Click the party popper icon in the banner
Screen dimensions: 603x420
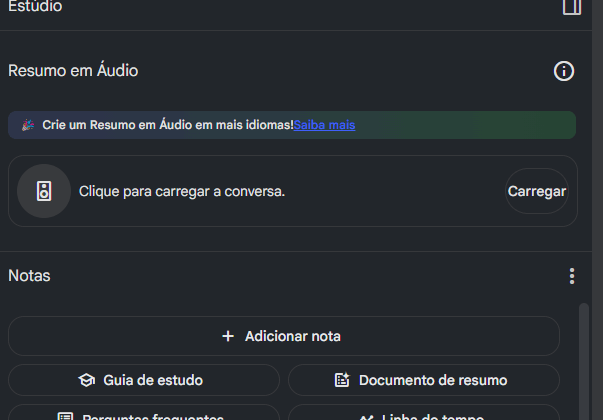27,125
